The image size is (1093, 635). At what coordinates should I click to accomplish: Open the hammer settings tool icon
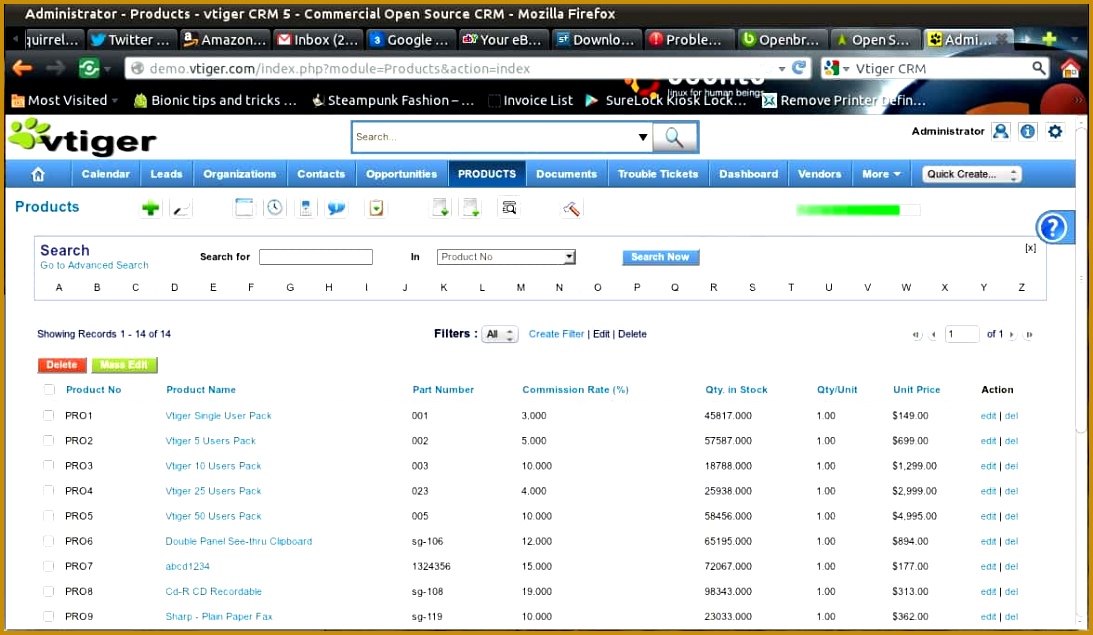(572, 208)
